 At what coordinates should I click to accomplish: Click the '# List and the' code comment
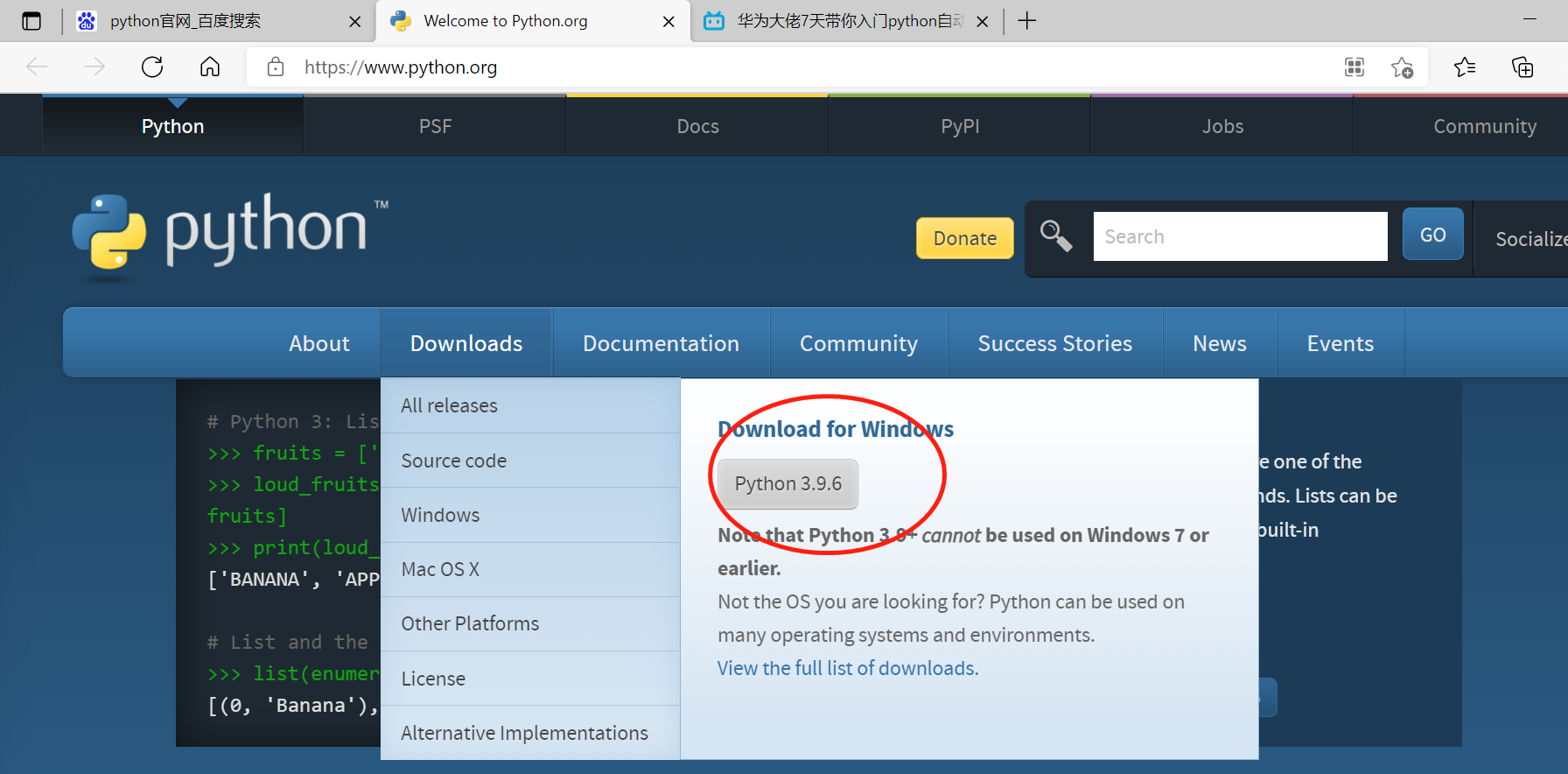click(287, 643)
